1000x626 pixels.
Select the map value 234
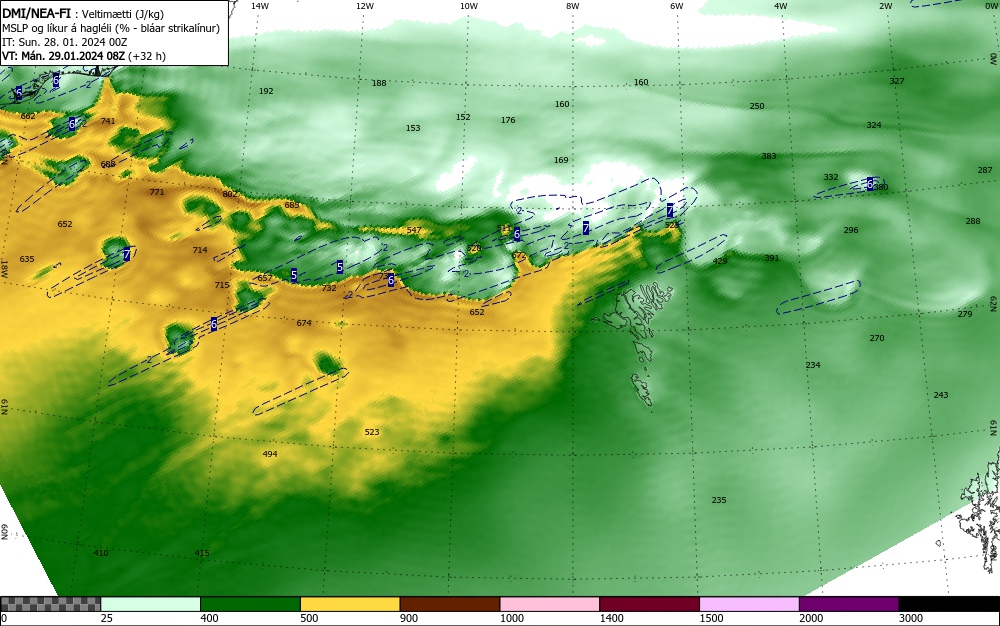pyautogui.click(x=812, y=365)
